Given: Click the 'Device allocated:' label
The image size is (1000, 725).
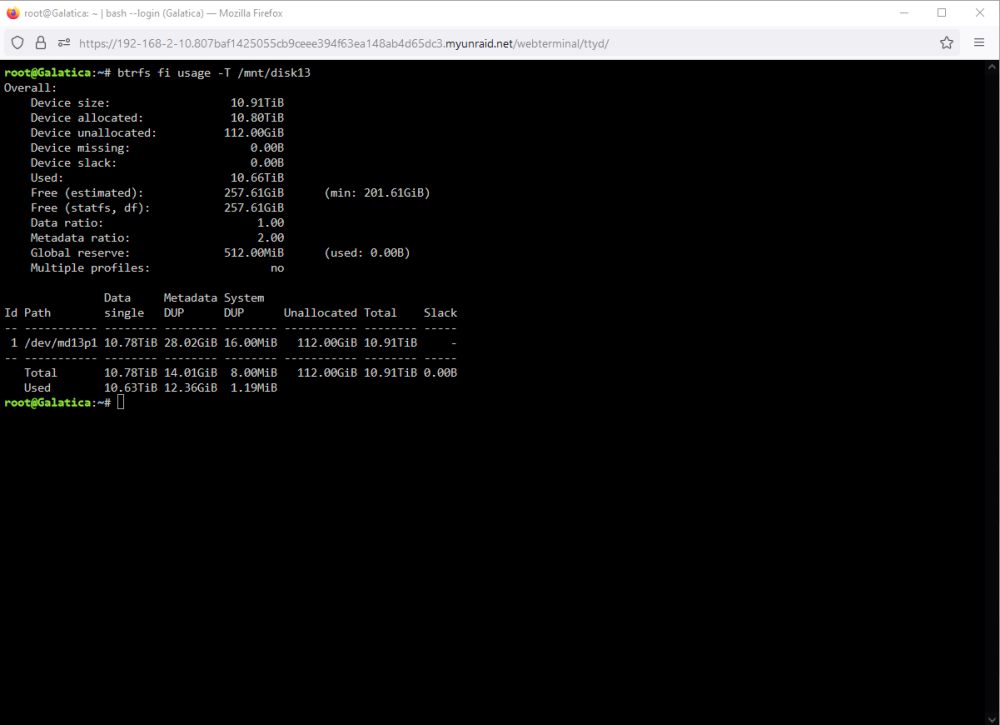Looking at the screenshot, I should [x=87, y=118].
